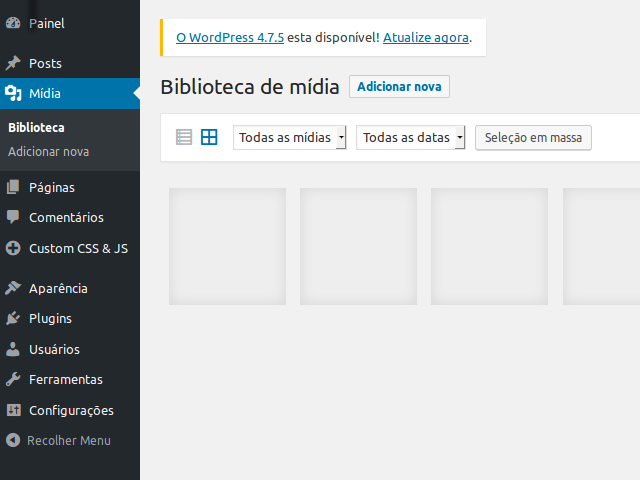Open the Plugins menu item
The image size is (640, 480).
[70, 318]
